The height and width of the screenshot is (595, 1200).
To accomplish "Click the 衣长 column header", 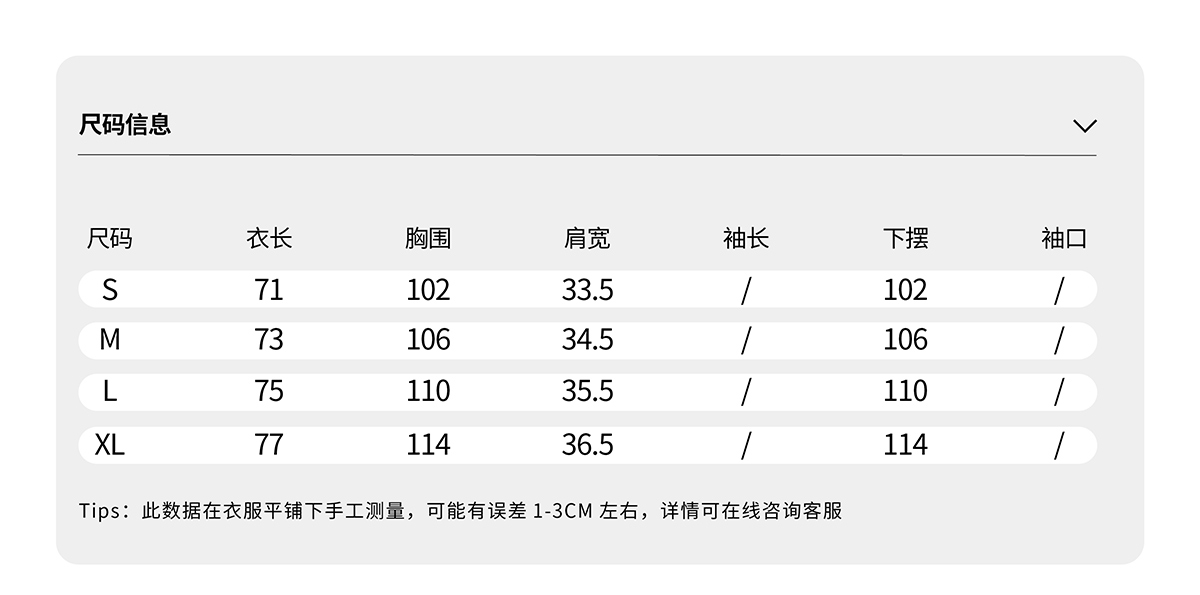I will pos(269,239).
